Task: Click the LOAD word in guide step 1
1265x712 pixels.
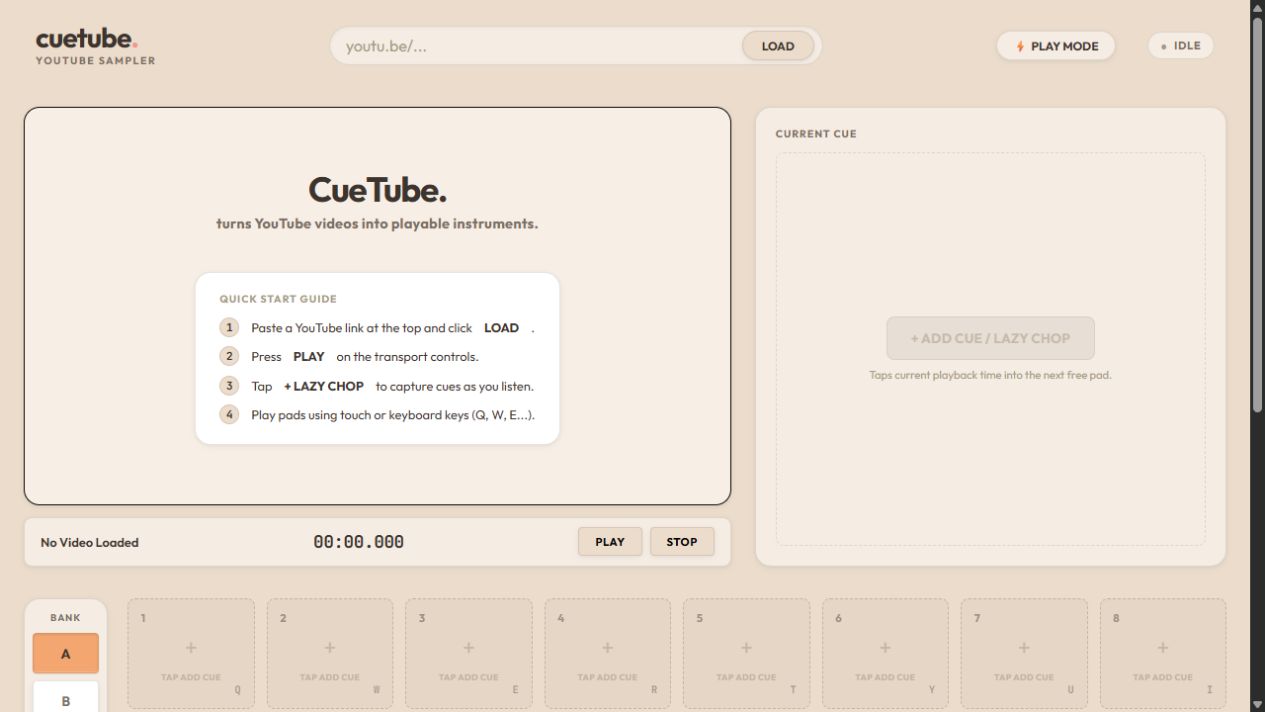Action: click(x=501, y=328)
